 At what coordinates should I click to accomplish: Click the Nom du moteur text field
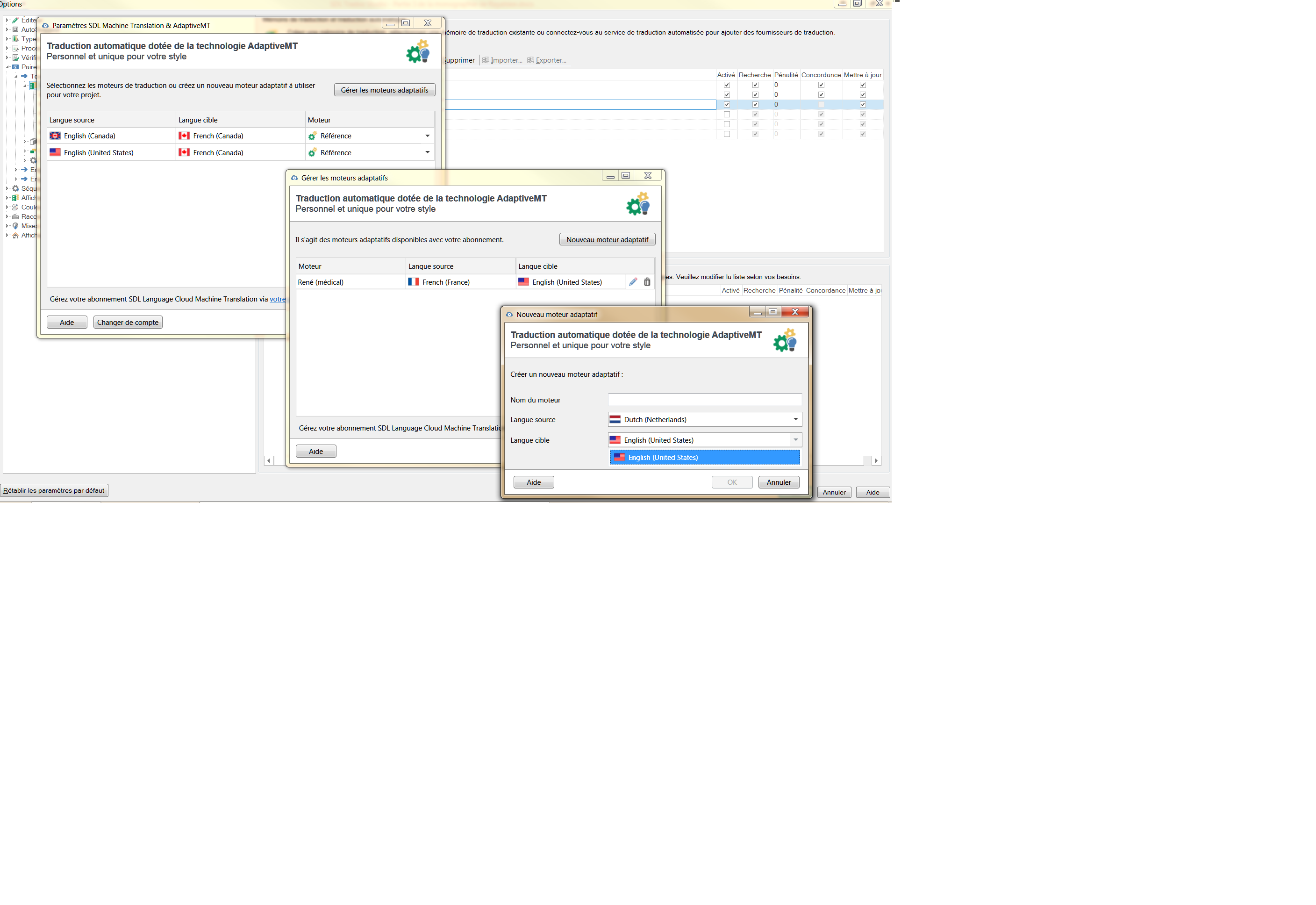(704, 400)
